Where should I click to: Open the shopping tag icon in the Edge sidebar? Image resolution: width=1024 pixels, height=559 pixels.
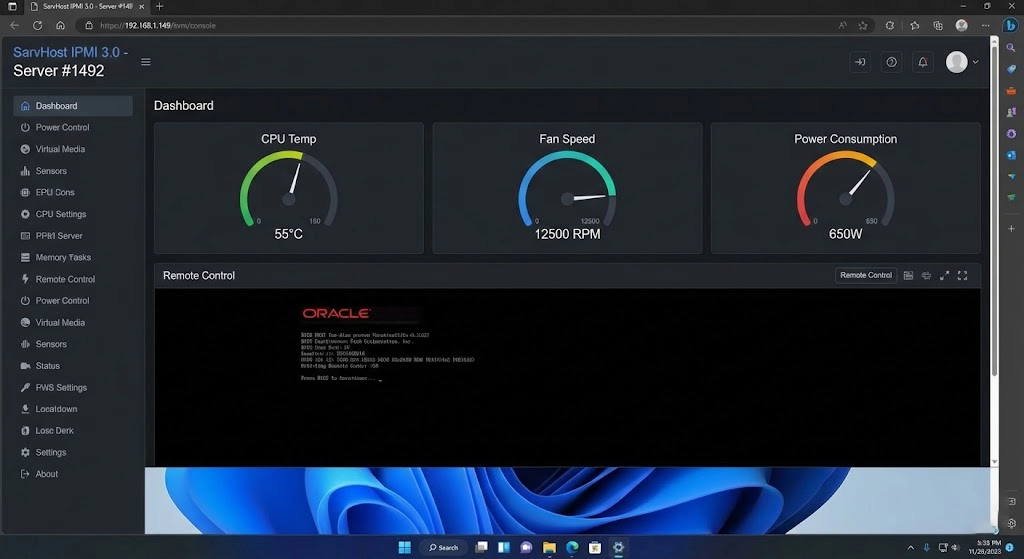pos(1011,69)
